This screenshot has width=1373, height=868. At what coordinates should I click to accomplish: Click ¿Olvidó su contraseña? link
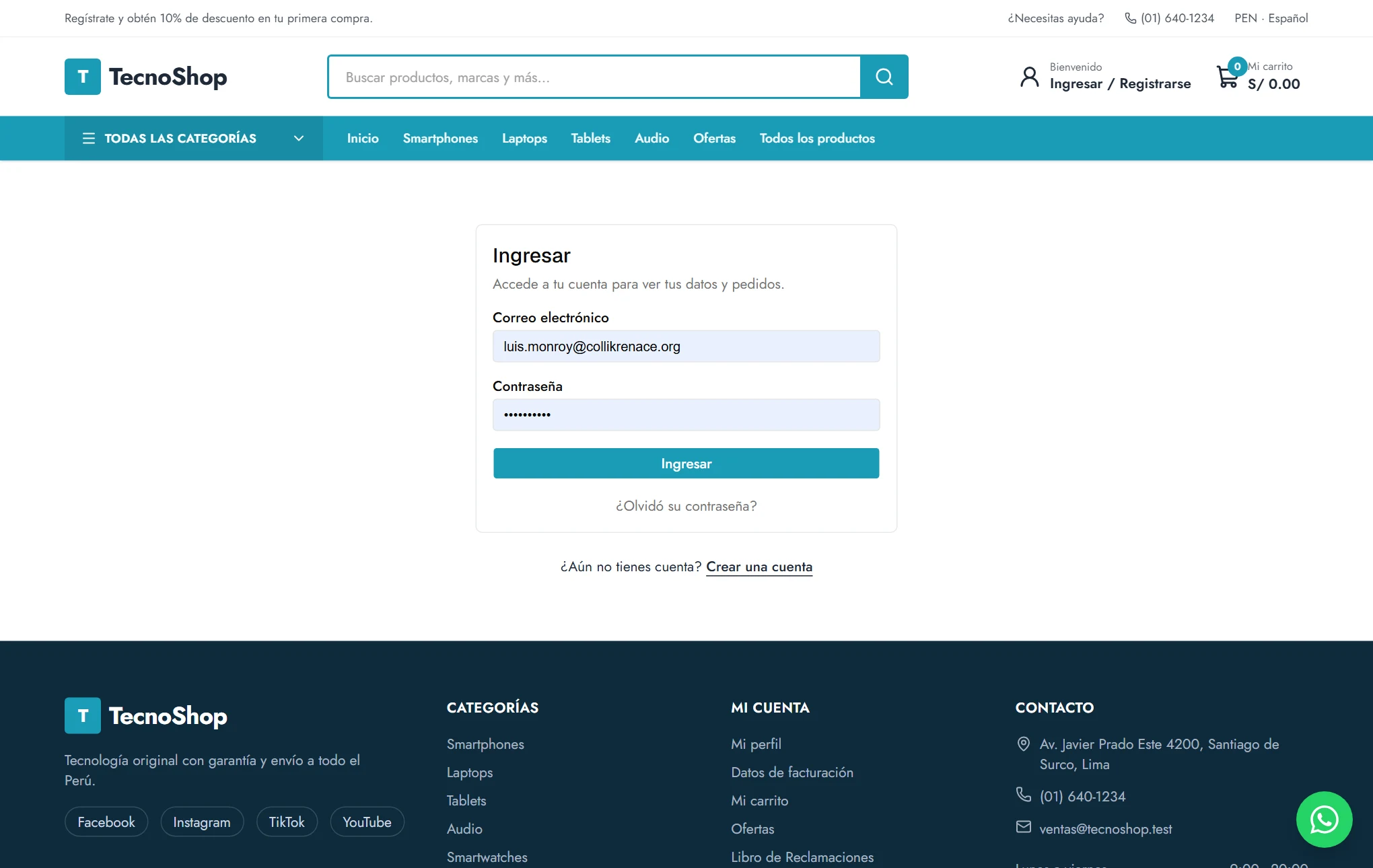[x=686, y=506]
